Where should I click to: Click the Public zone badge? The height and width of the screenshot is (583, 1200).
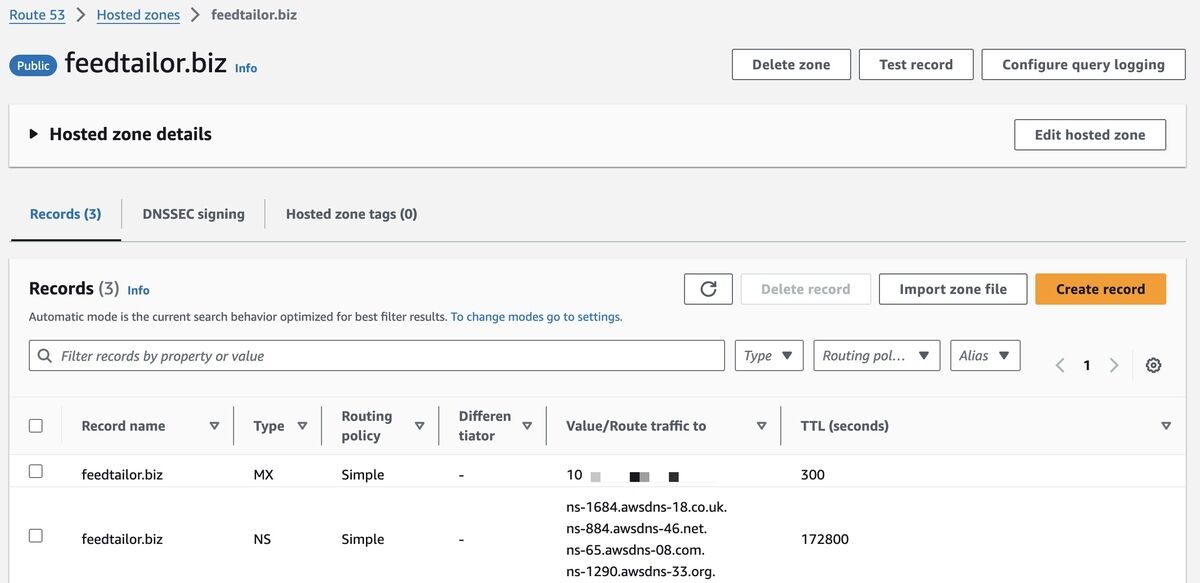click(33, 65)
